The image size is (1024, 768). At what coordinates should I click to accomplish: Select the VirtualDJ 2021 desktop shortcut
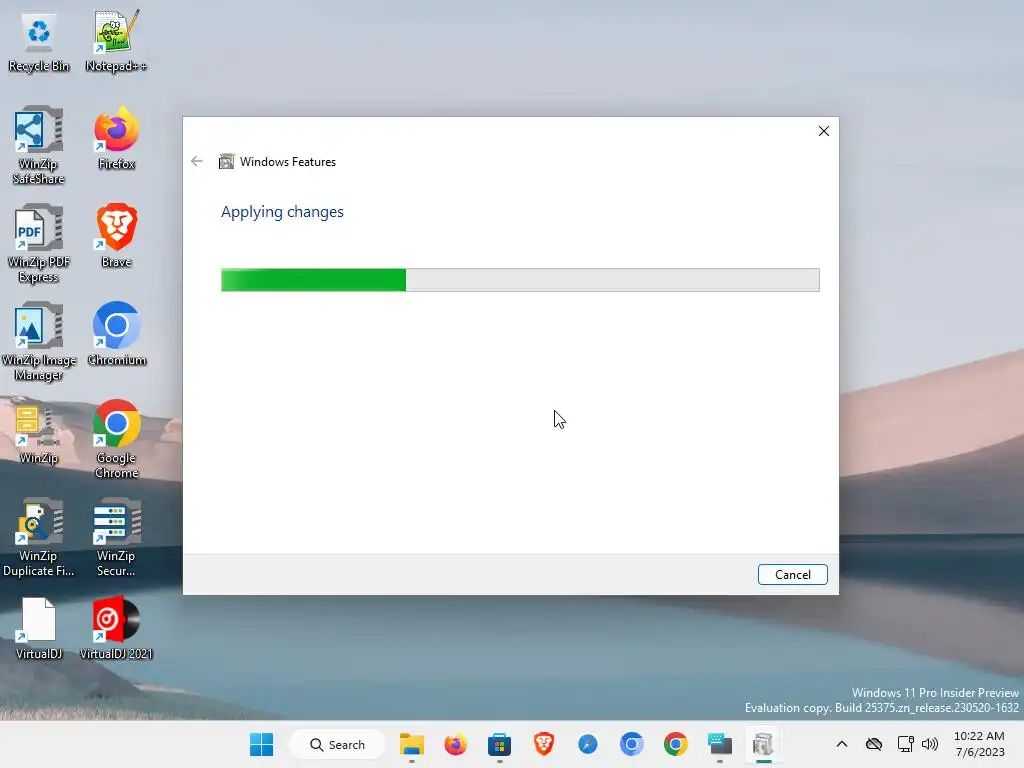pyautogui.click(x=116, y=628)
